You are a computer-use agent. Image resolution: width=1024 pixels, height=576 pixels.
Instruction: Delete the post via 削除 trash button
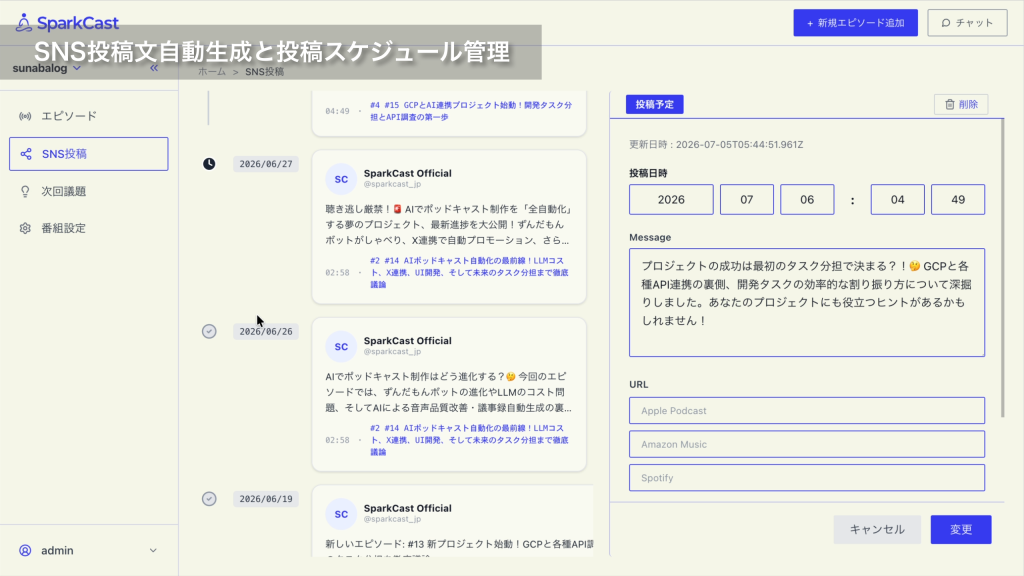[961, 104]
